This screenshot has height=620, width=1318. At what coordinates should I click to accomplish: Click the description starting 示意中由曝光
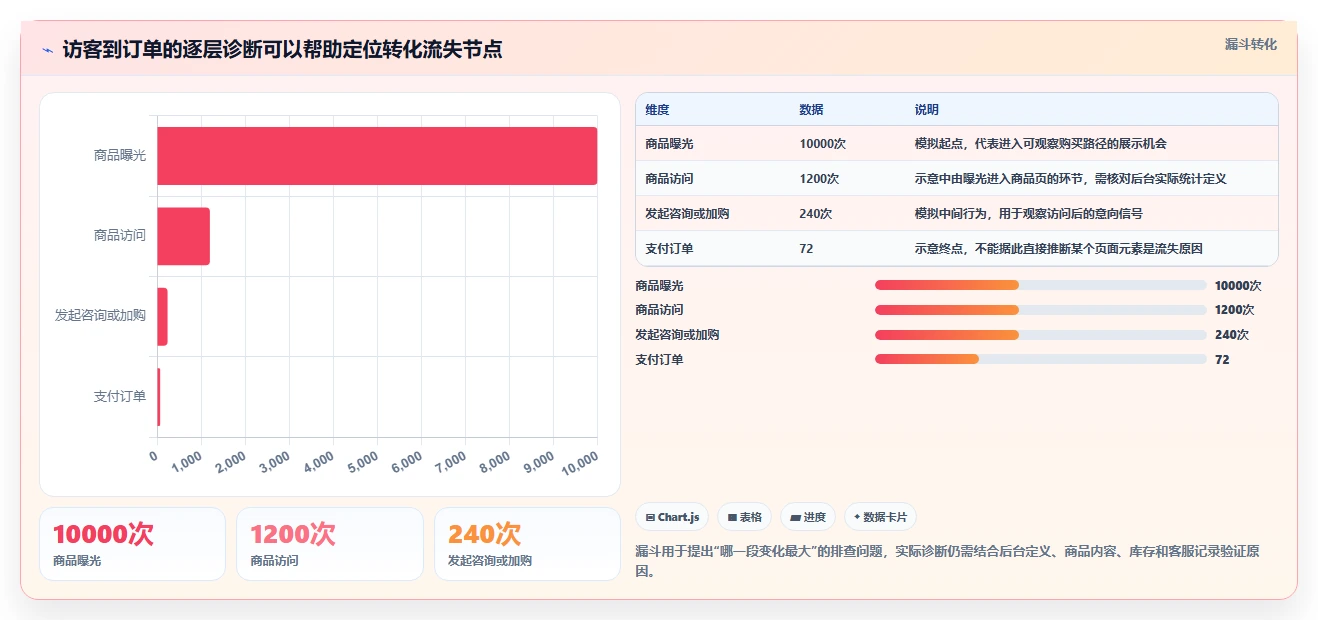pyautogui.click(x=1070, y=179)
